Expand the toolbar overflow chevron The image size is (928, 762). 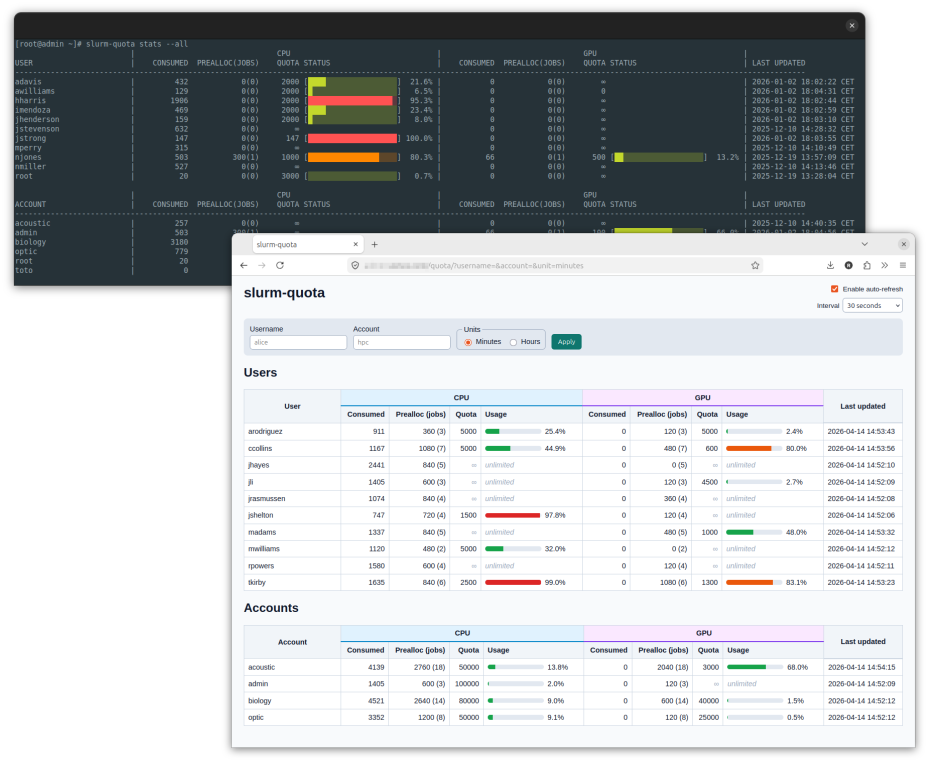(x=885, y=266)
